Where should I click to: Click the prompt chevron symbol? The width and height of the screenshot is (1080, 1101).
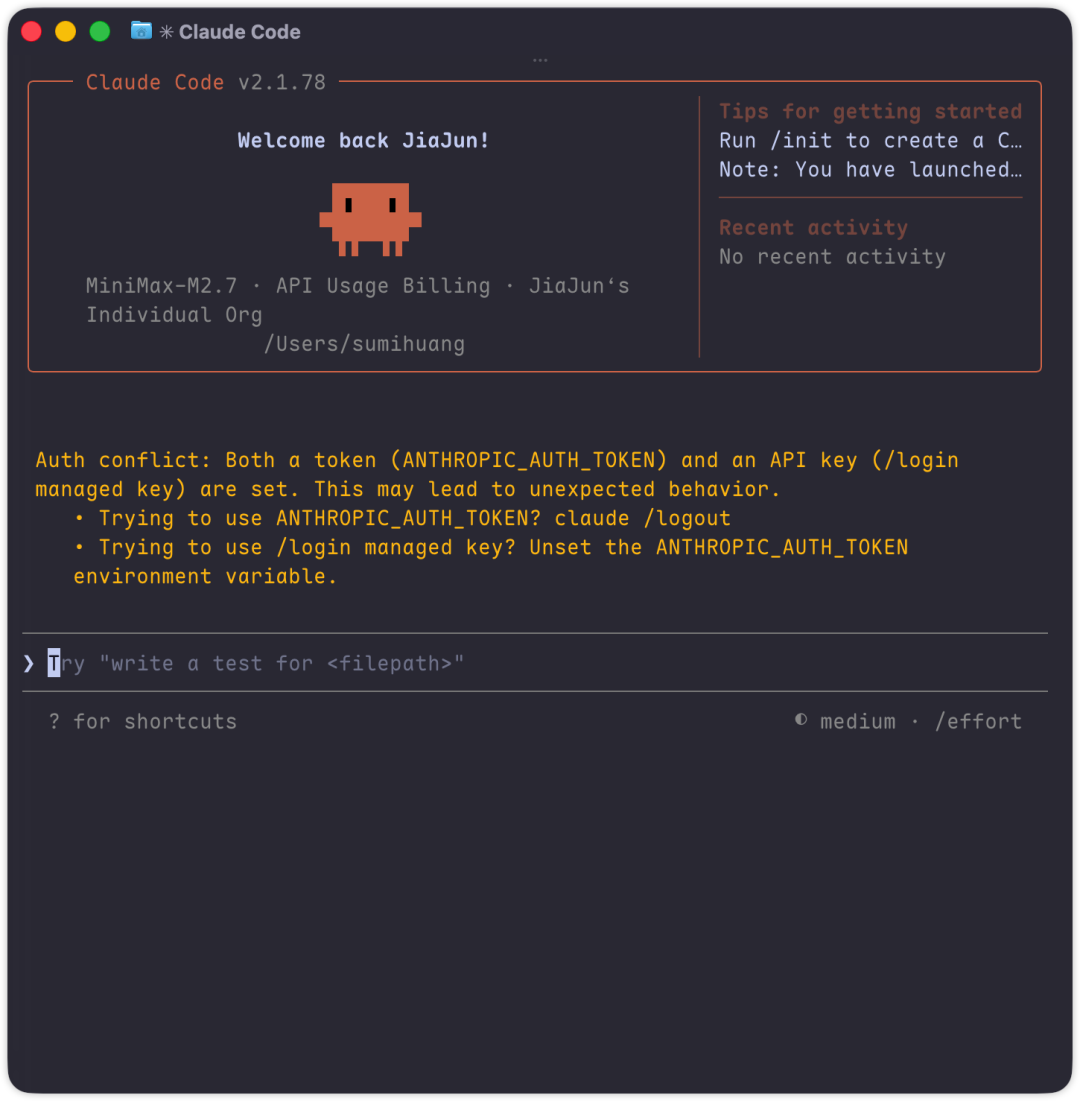(x=29, y=663)
